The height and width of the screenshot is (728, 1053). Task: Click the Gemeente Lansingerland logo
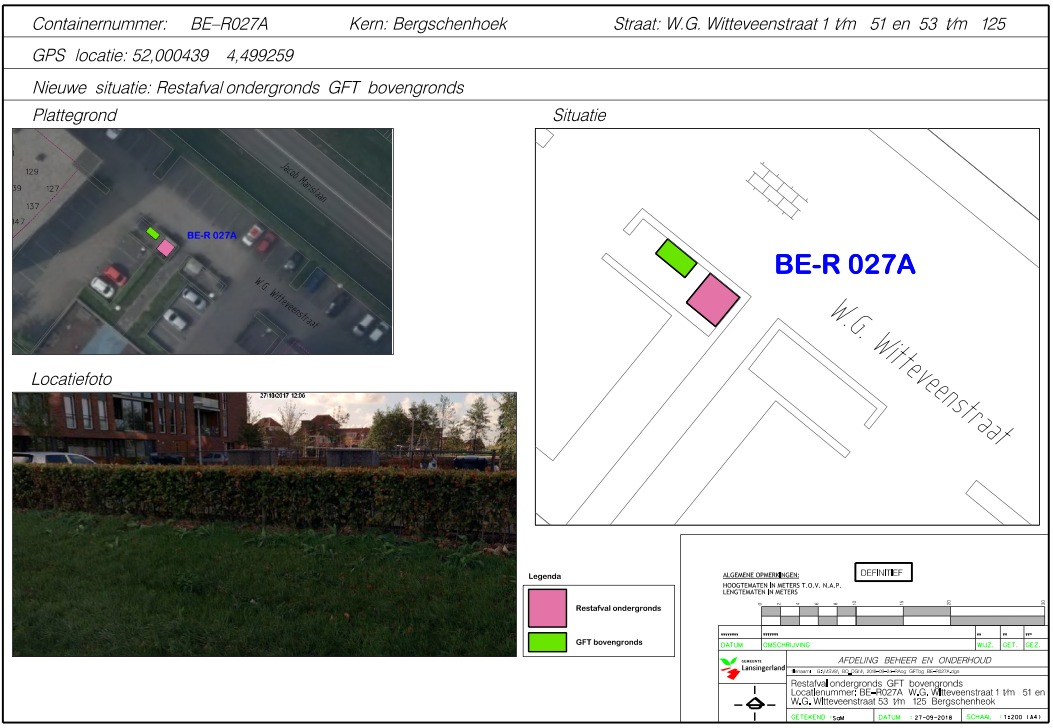[x=743, y=668]
